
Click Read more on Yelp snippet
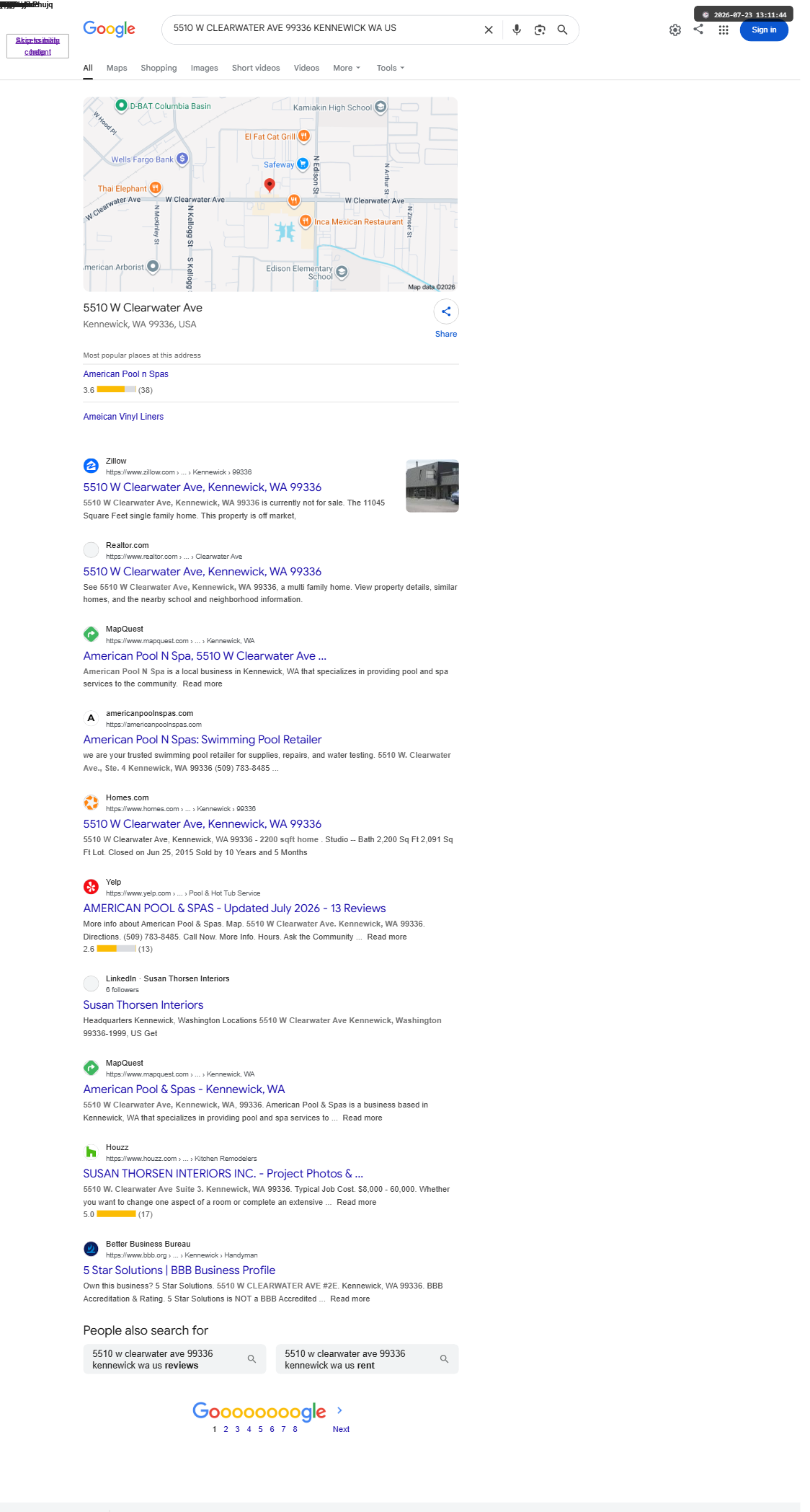click(x=387, y=937)
